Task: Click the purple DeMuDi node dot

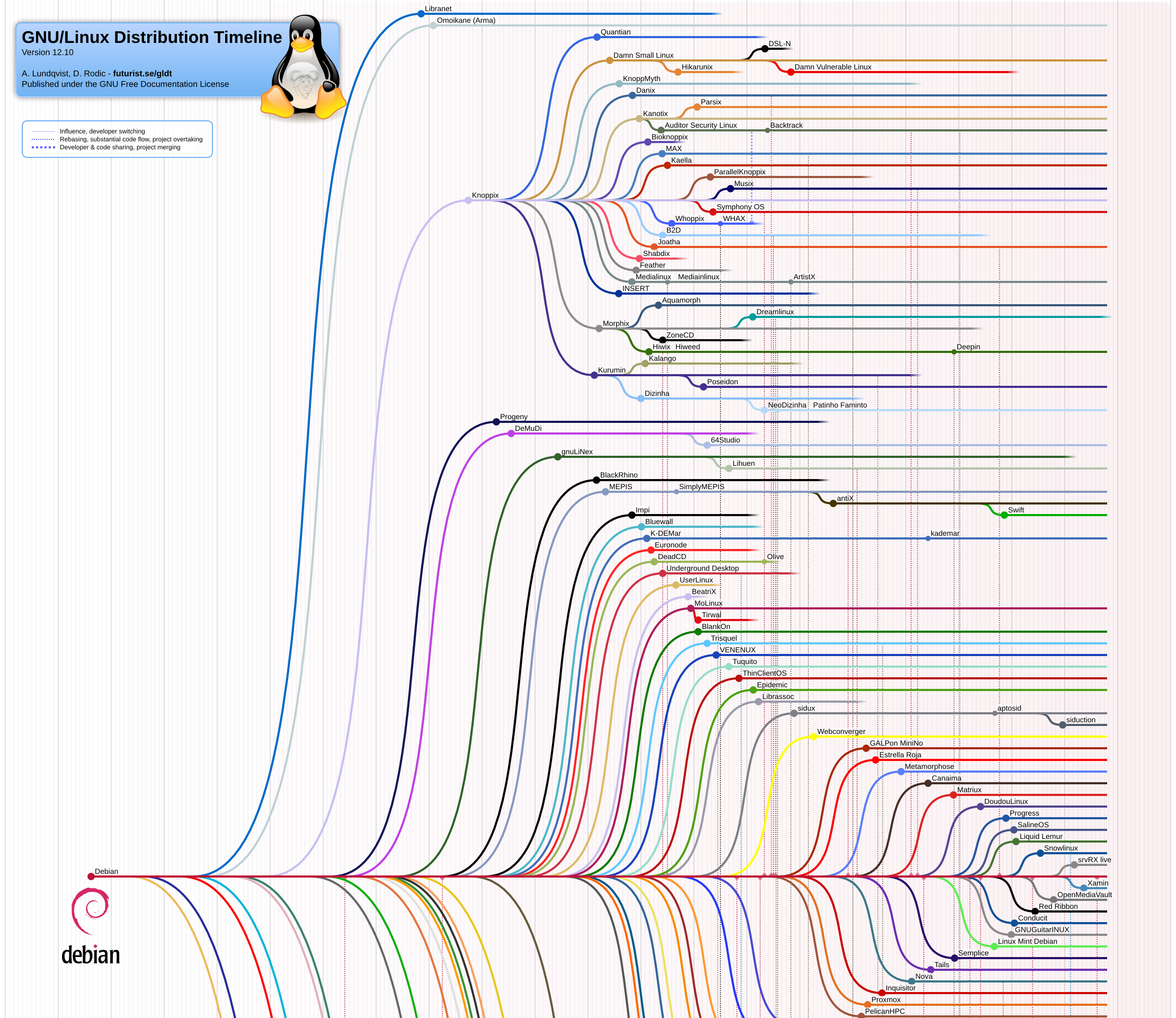Action: click(x=511, y=433)
